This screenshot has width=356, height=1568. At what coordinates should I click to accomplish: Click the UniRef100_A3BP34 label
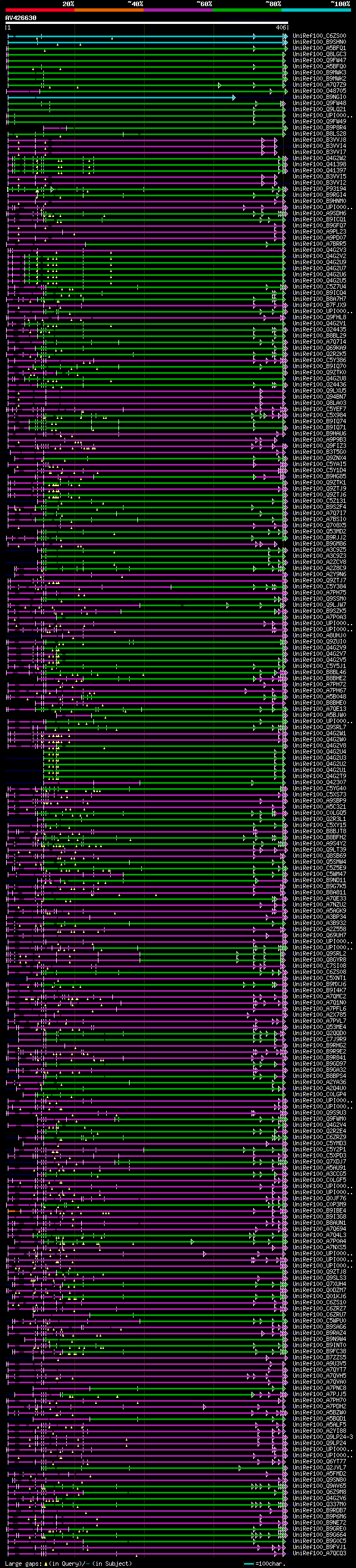pyautogui.click(x=319, y=917)
